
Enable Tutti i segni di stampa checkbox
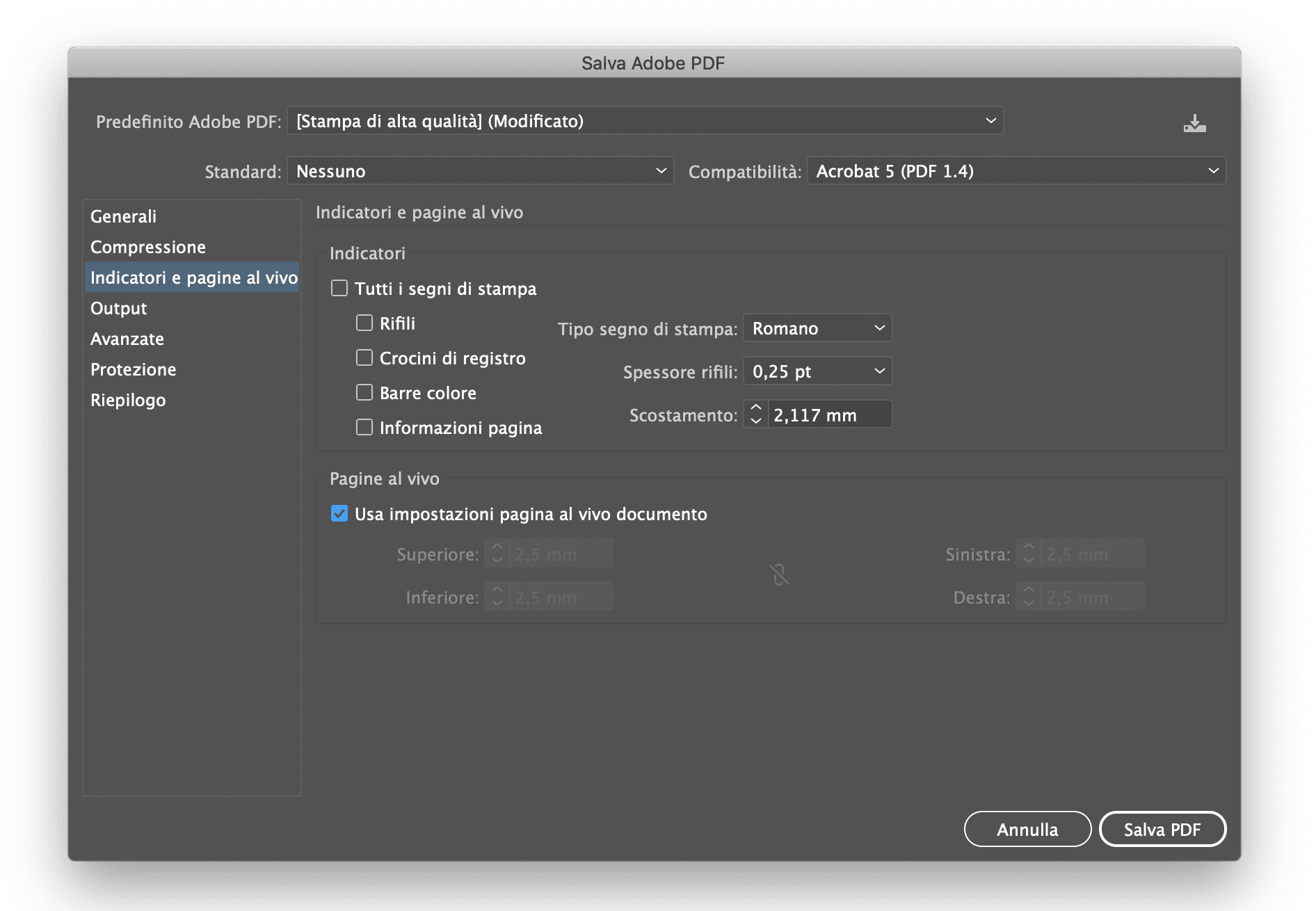[x=339, y=289]
